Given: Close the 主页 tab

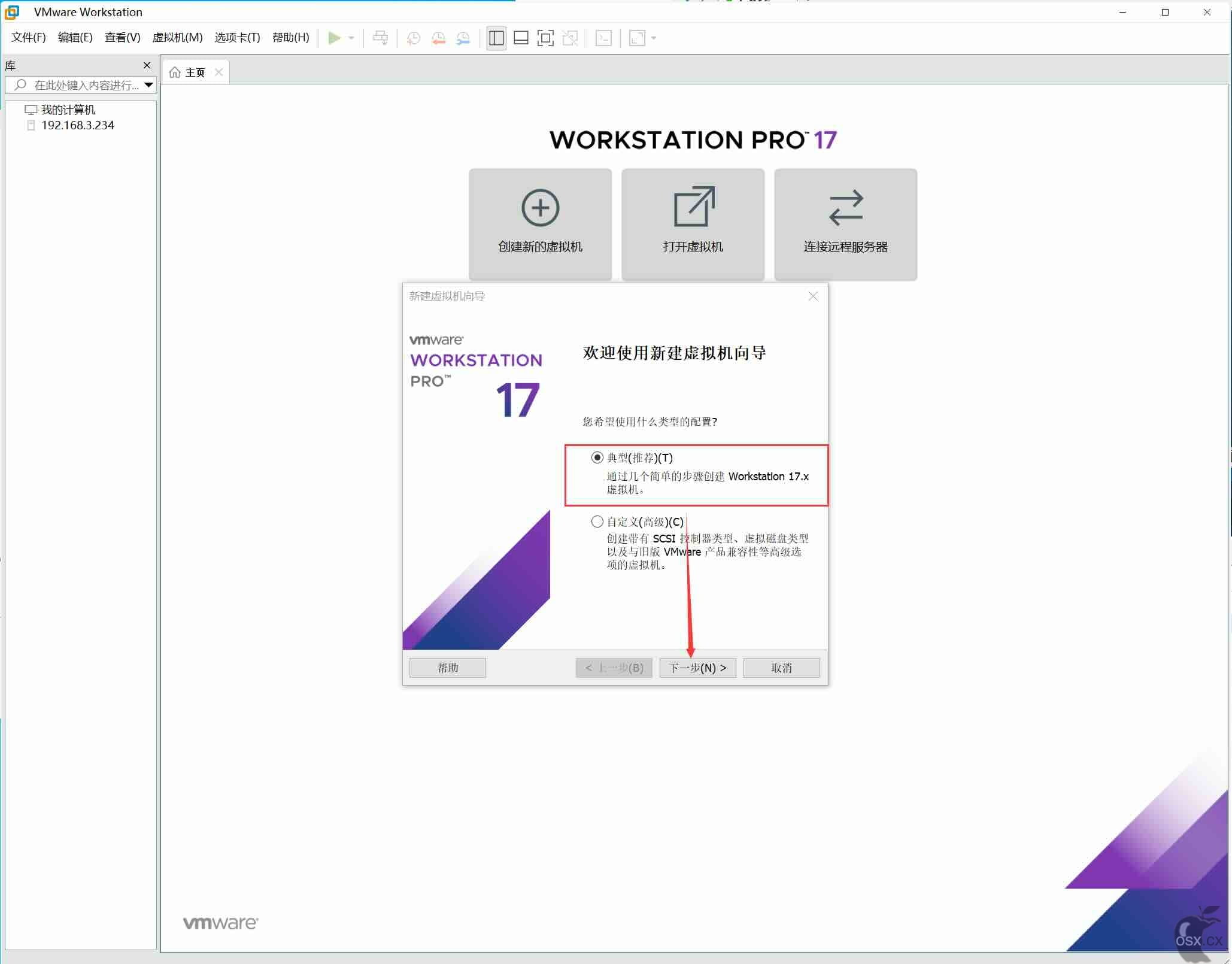Looking at the screenshot, I should 219,72.
